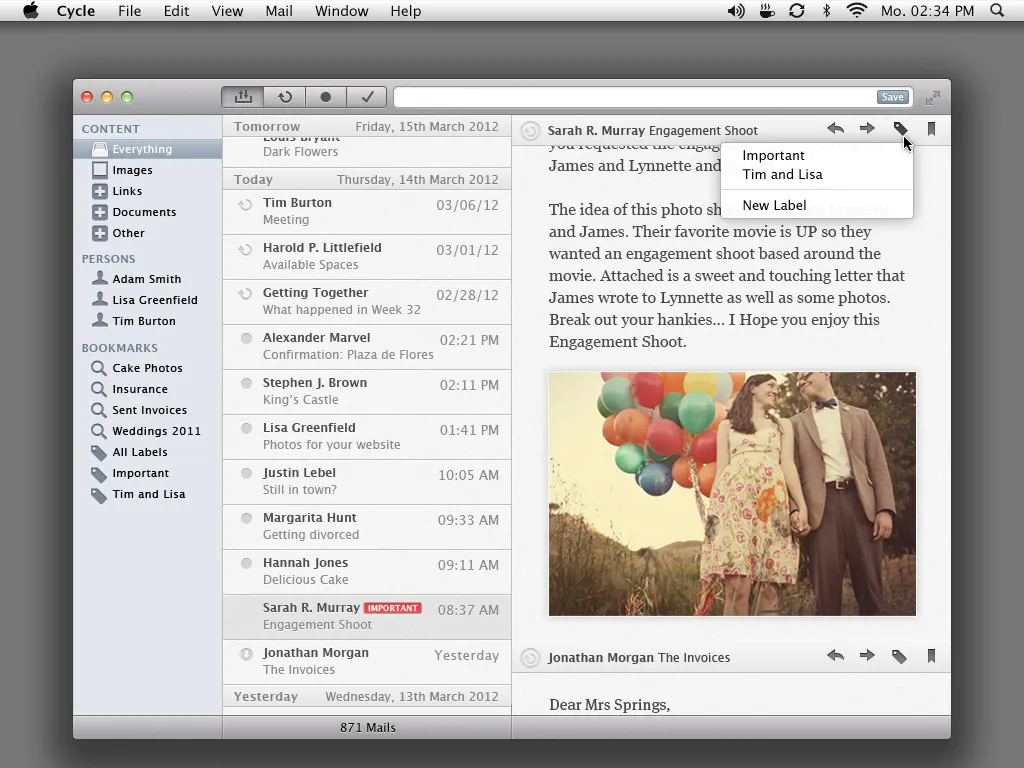Open the balloon couple photo attachment
The width and height of the screenshot is (1024, 768).
tap(732, 494)
